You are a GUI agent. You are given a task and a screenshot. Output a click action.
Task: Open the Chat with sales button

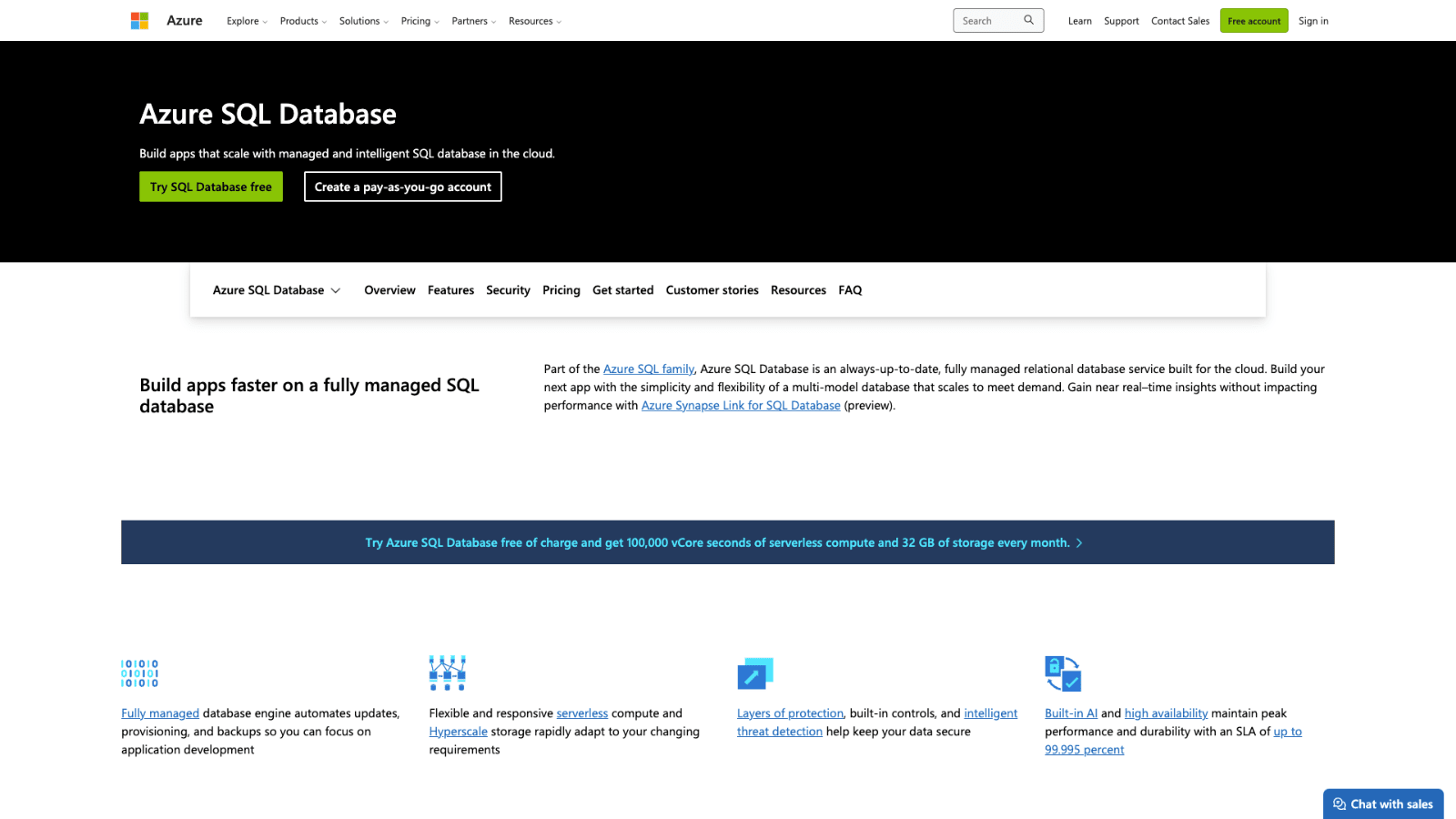pyautogui.click(x=1383, y=804)
